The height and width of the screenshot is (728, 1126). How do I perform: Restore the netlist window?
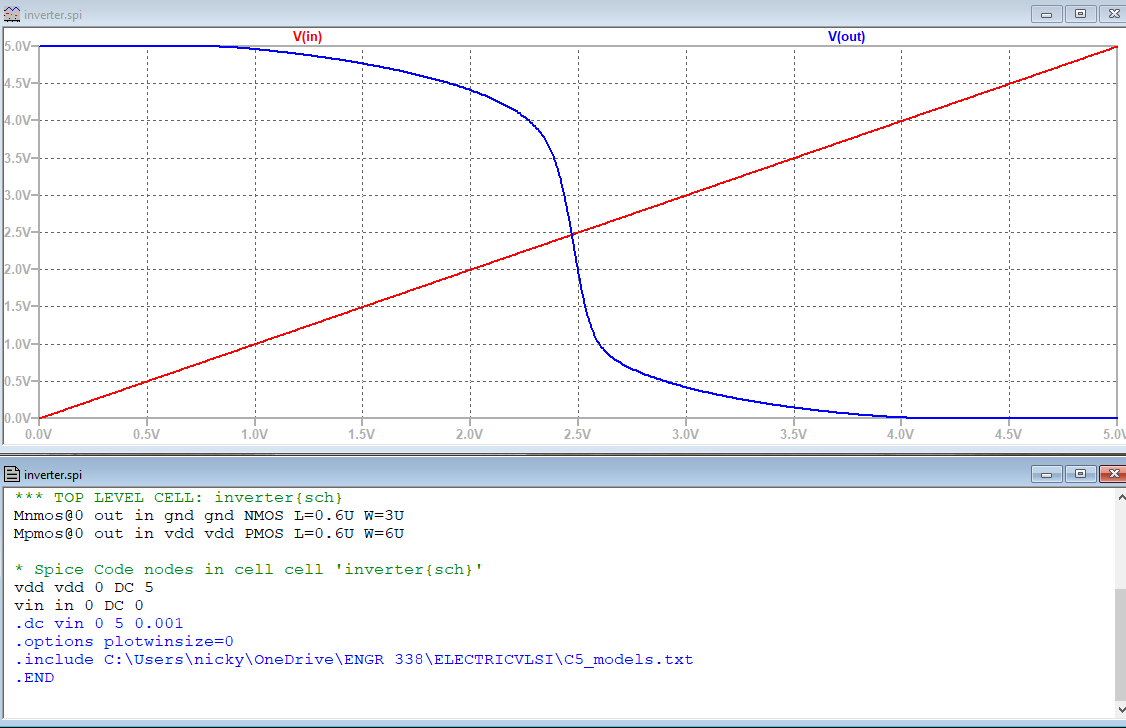tap(1080, 474)
